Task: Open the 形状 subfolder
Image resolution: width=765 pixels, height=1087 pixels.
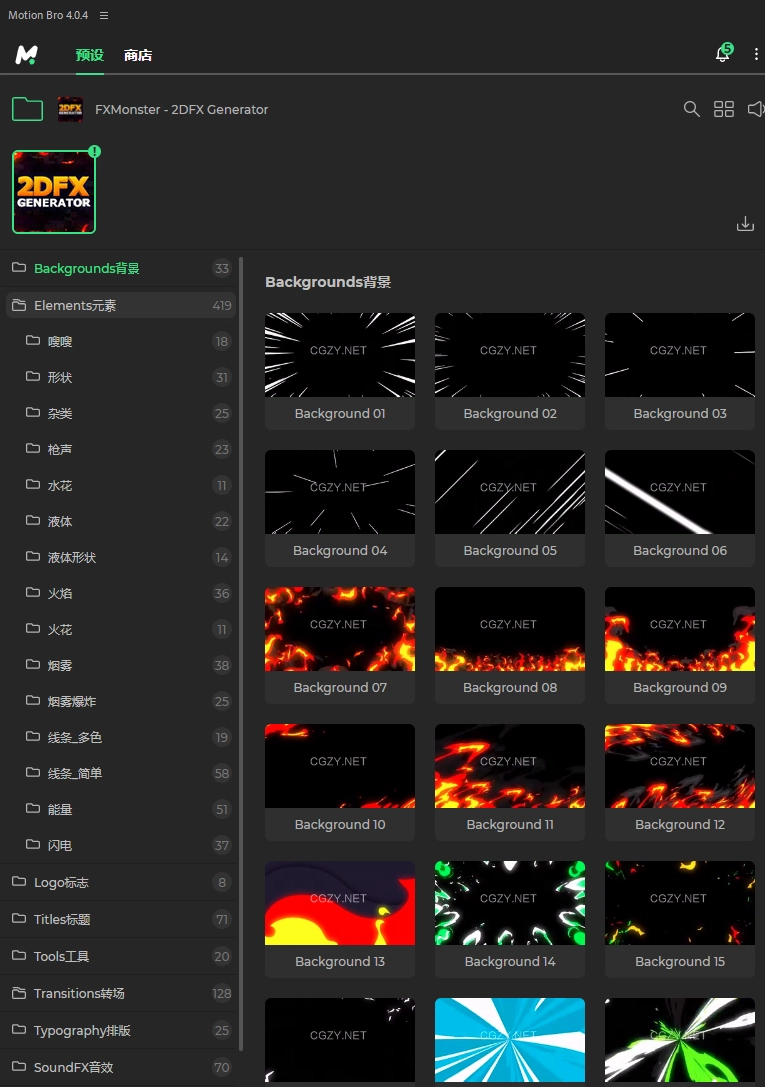Action: tap(121, 377)
